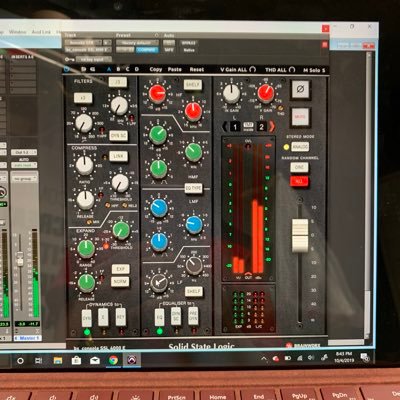Open the Action Center notification icon
The width and height of the screenshot is (400, 400).
click(x=365, y=358)
